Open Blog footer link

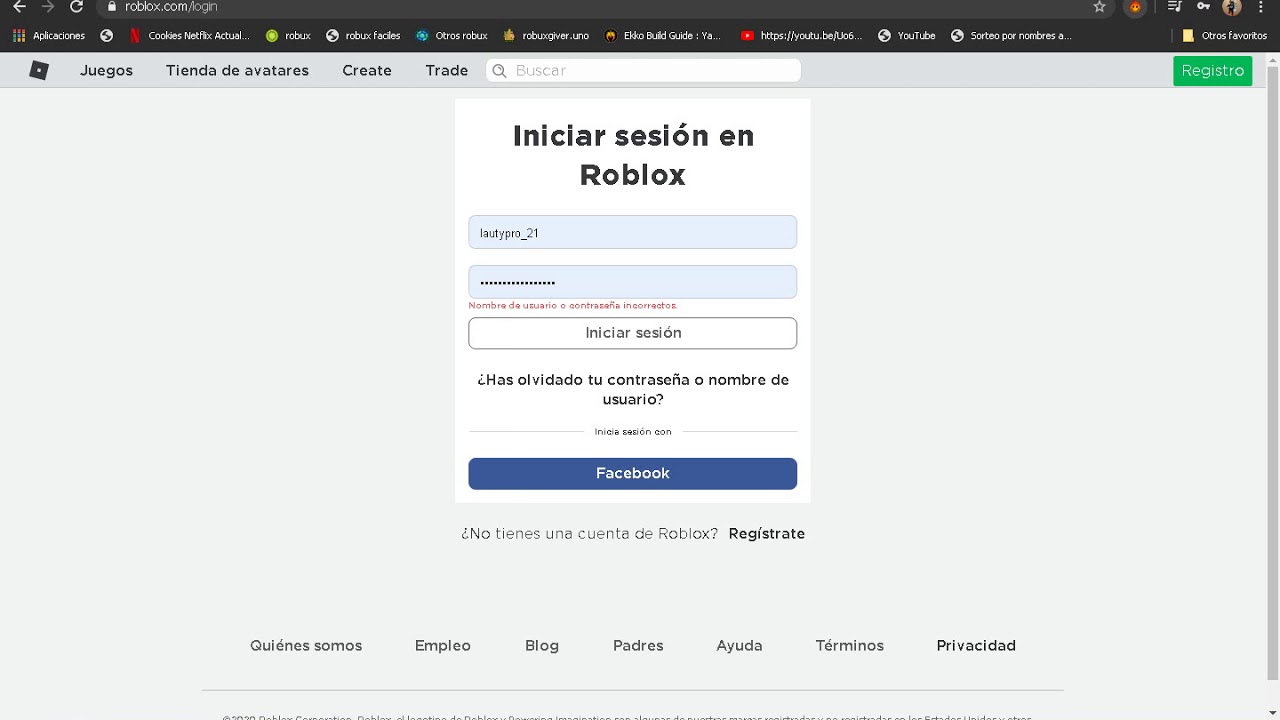tap(542, 645)
